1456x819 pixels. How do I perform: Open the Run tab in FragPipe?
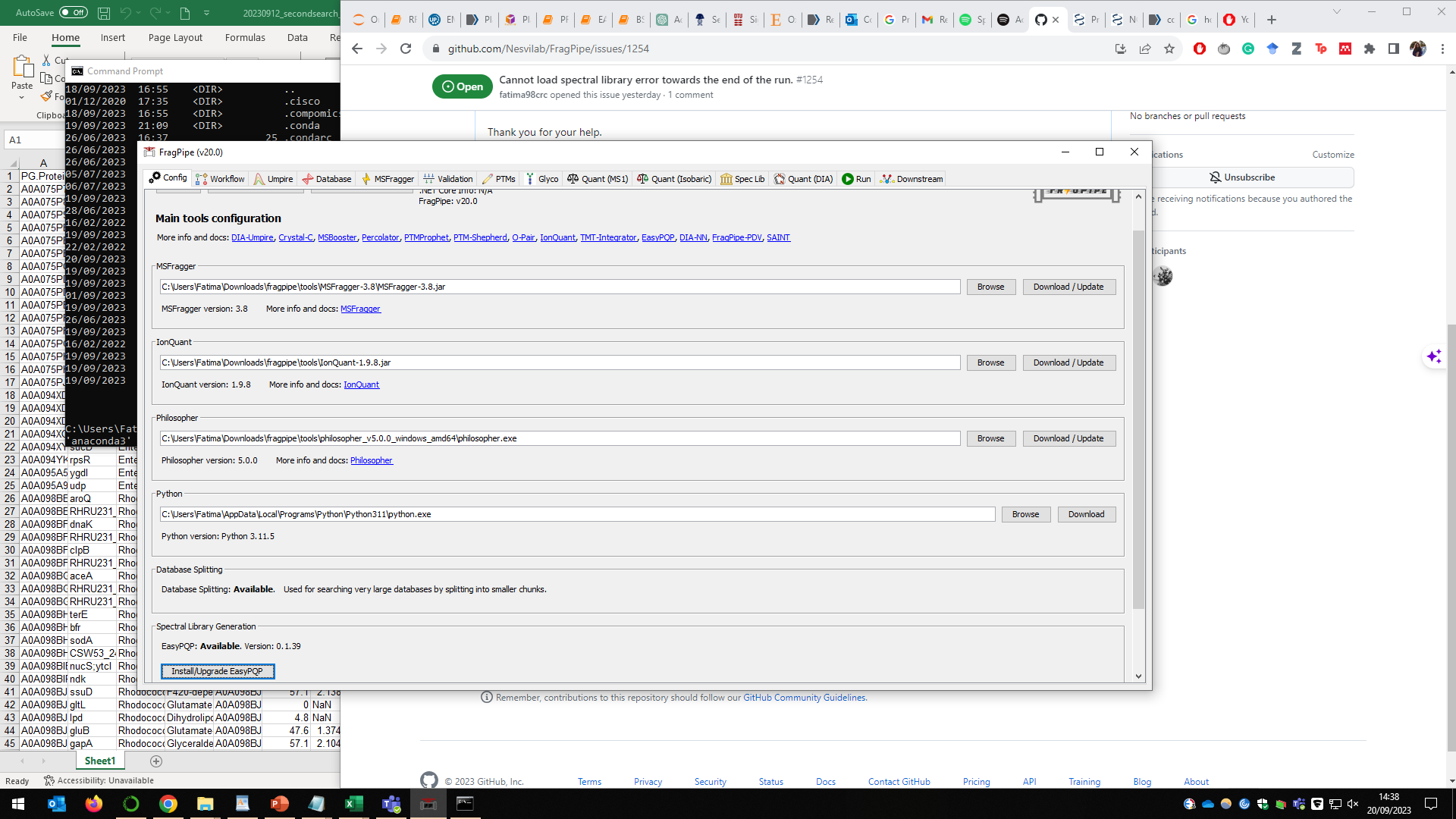pos(855,179)
